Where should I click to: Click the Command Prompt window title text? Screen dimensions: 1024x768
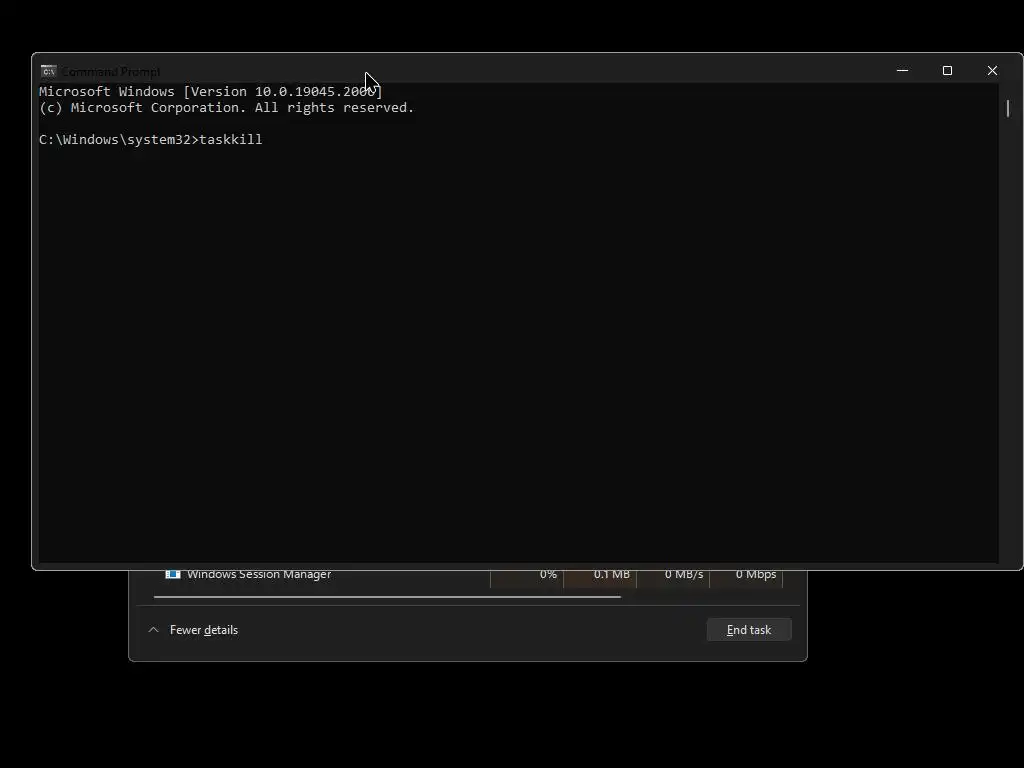click(110, 72)
